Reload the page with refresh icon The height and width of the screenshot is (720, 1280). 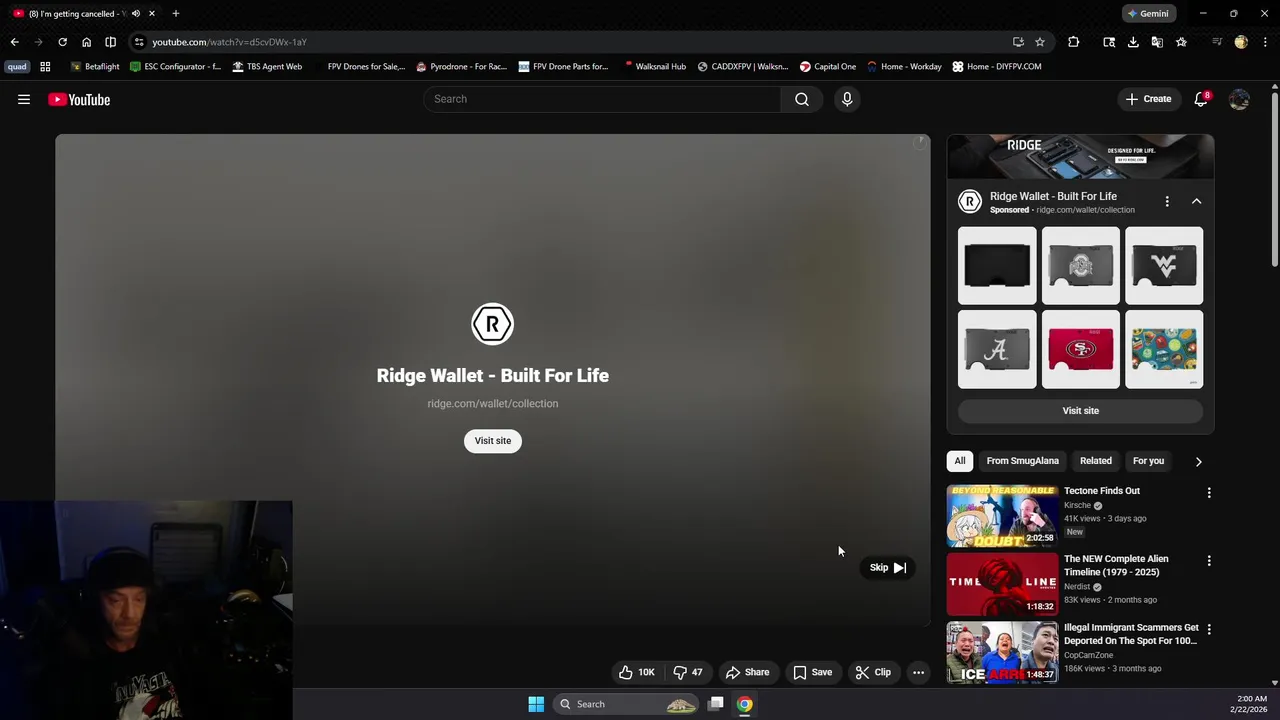pyautogui.click(x=62, y=42)
